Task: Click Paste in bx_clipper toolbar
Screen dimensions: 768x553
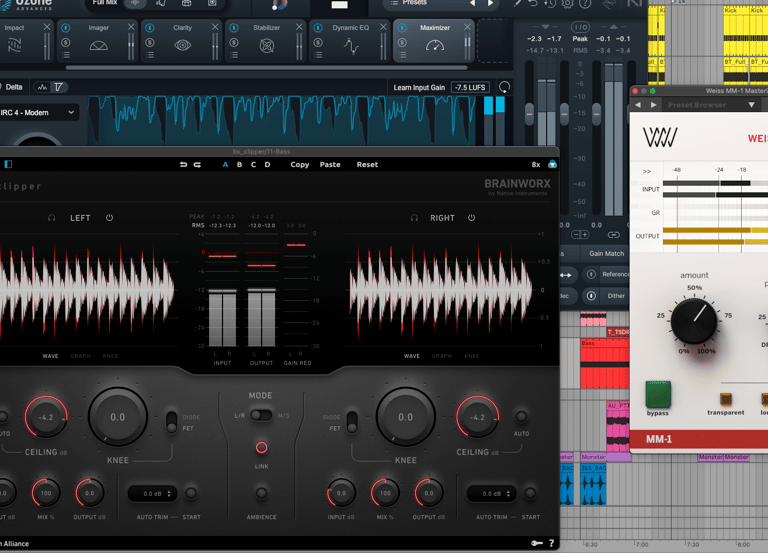Action: (x=330, y=165)
